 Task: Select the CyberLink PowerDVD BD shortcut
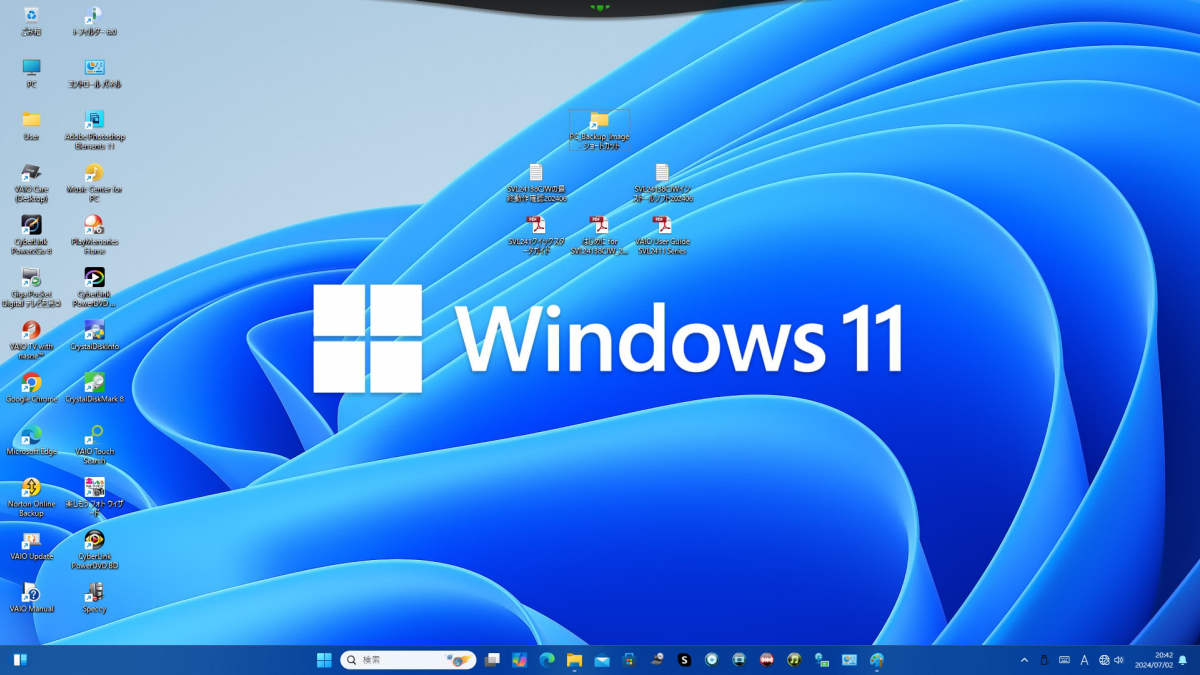tap(94, 550)
